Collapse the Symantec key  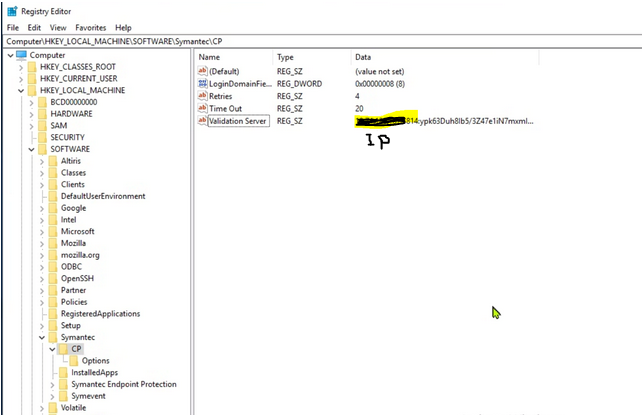pos(42,338)
